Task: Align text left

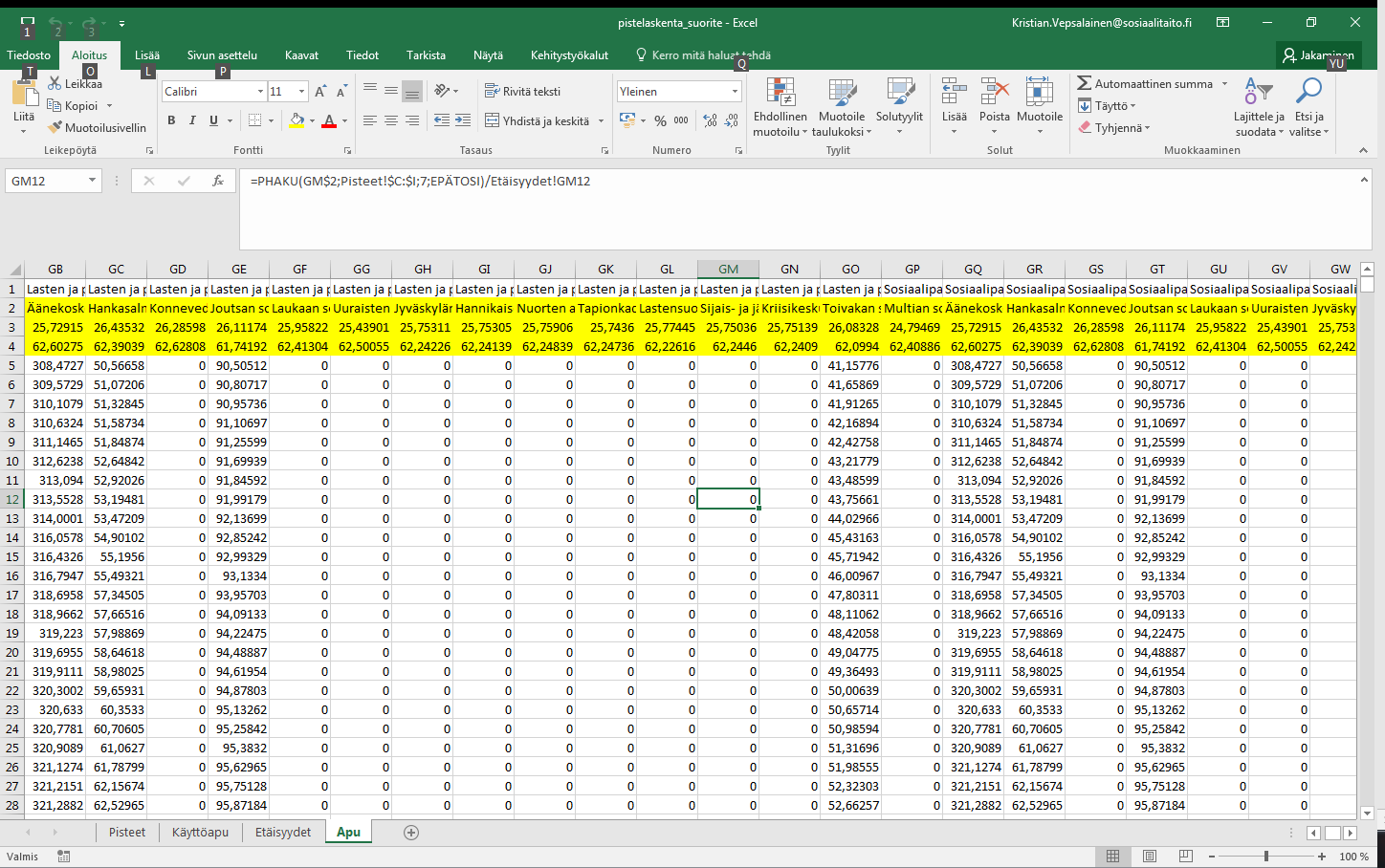Action: (x=370, y=120)
